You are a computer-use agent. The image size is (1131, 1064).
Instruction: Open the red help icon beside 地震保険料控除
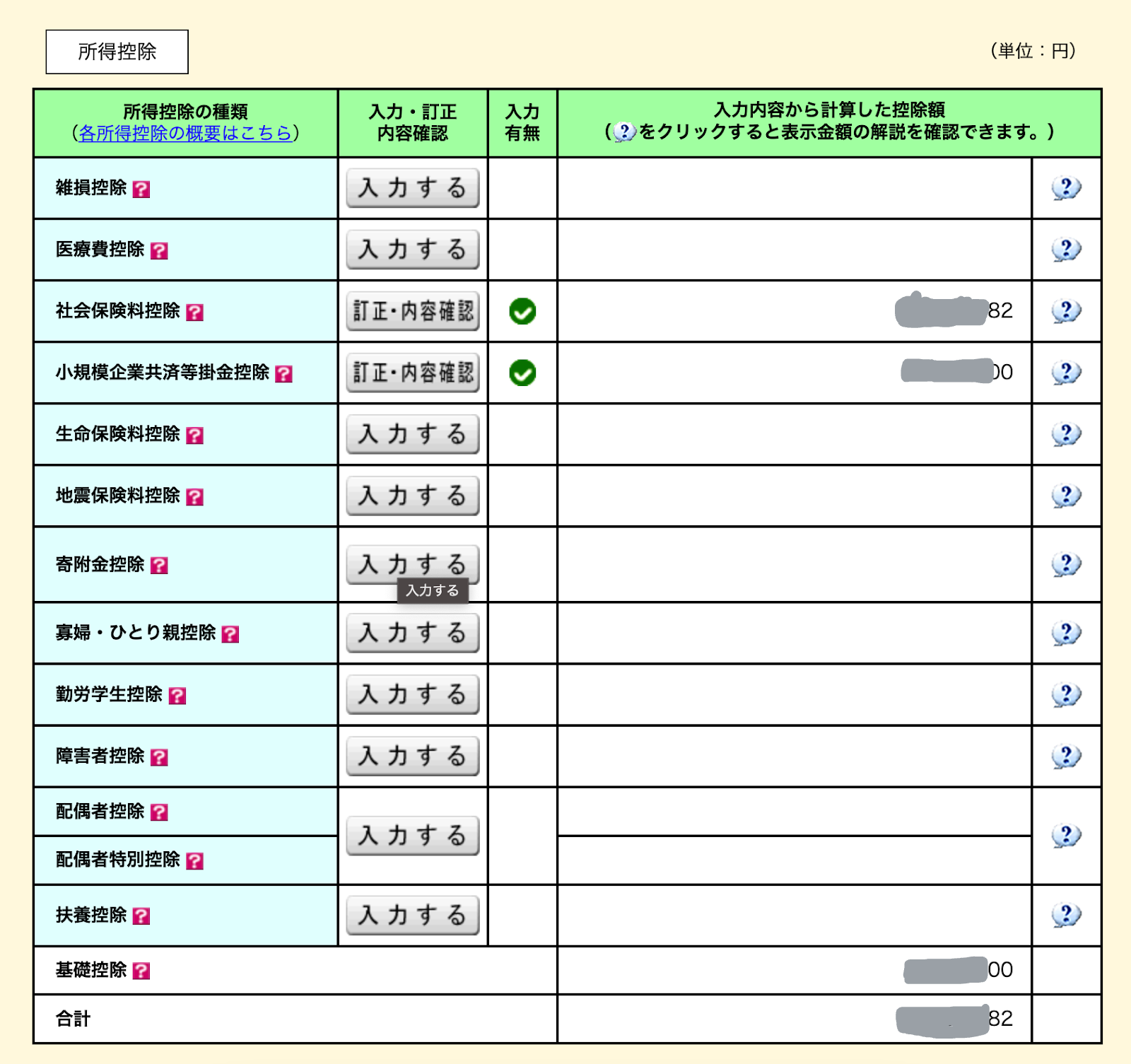[194, 497]
